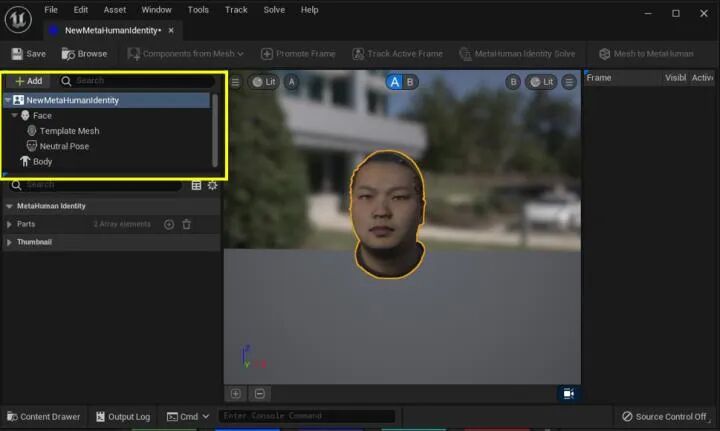Click the Active column header
Image resolution: width=720 pixels, height=431 pixels.
pos(703,78)
